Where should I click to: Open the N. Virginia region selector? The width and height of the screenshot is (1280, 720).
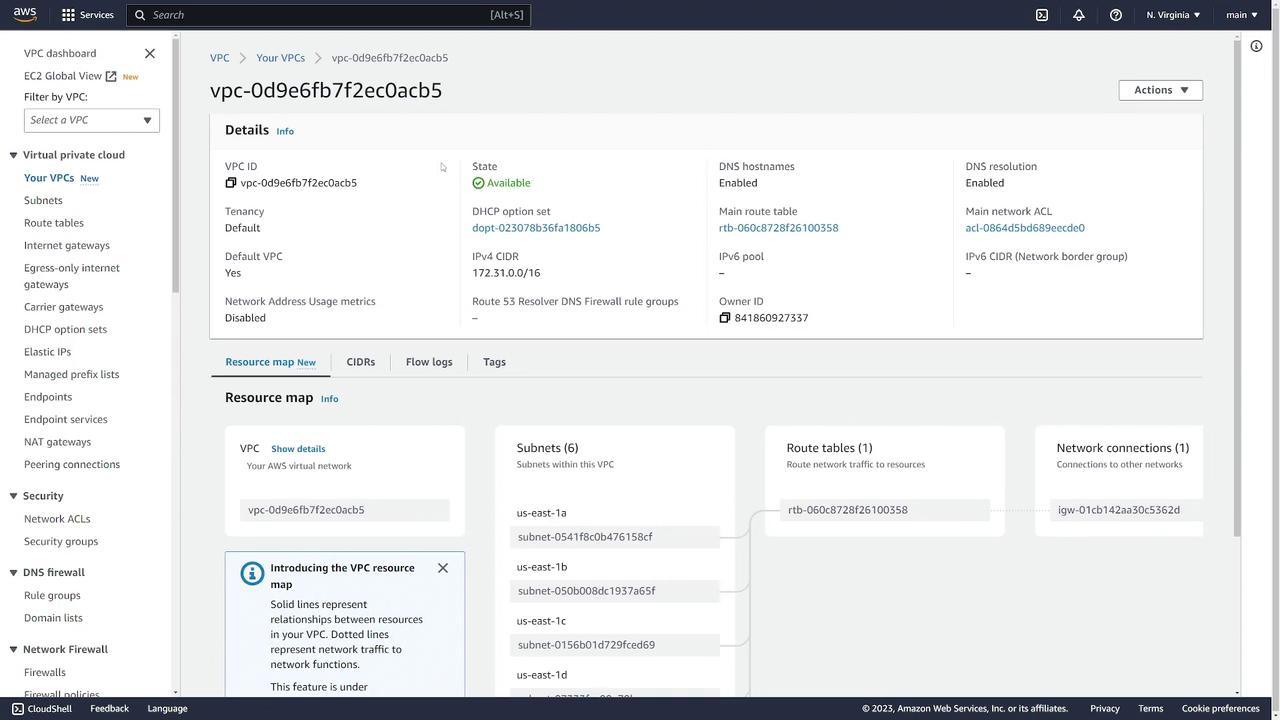click(x=1174, y=15)
